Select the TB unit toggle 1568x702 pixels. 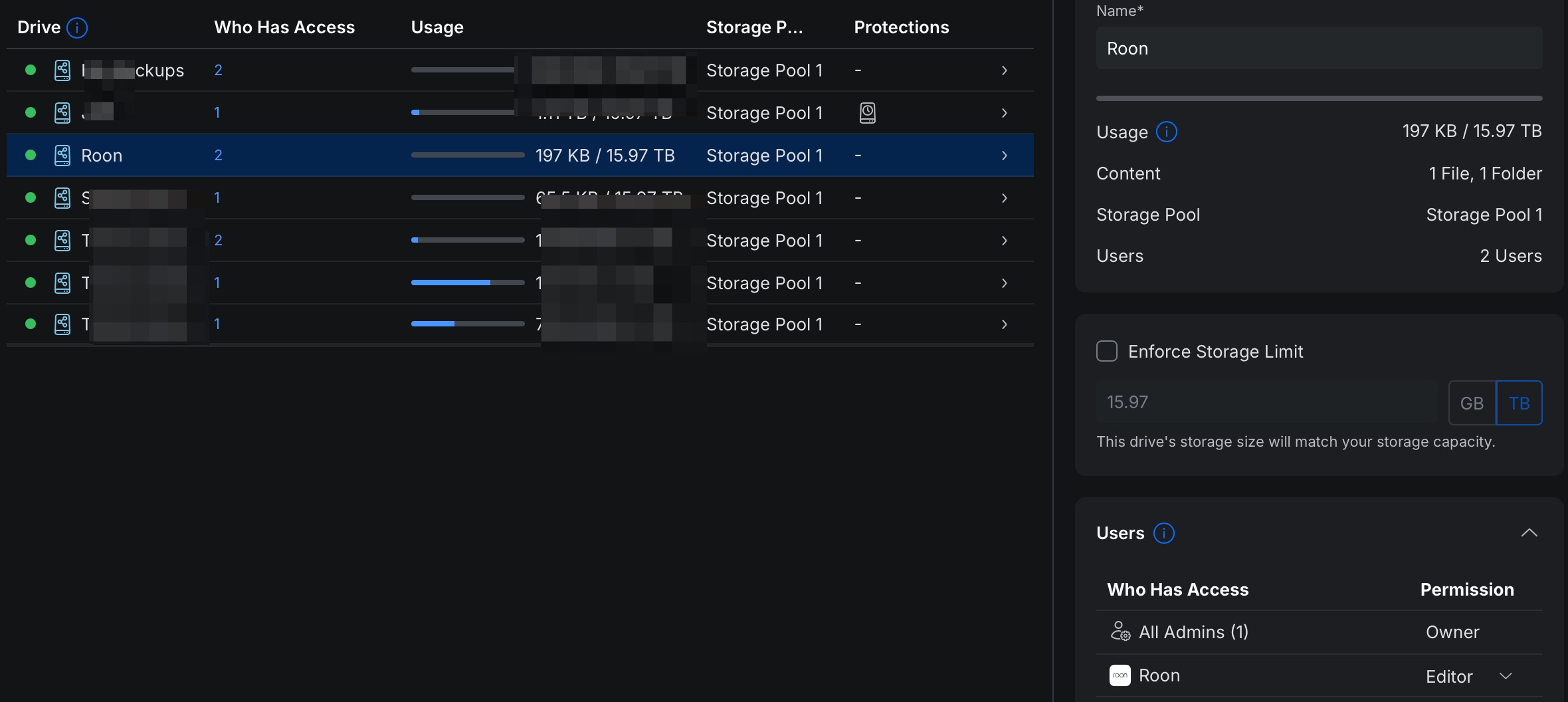(x=1519, y=403)
